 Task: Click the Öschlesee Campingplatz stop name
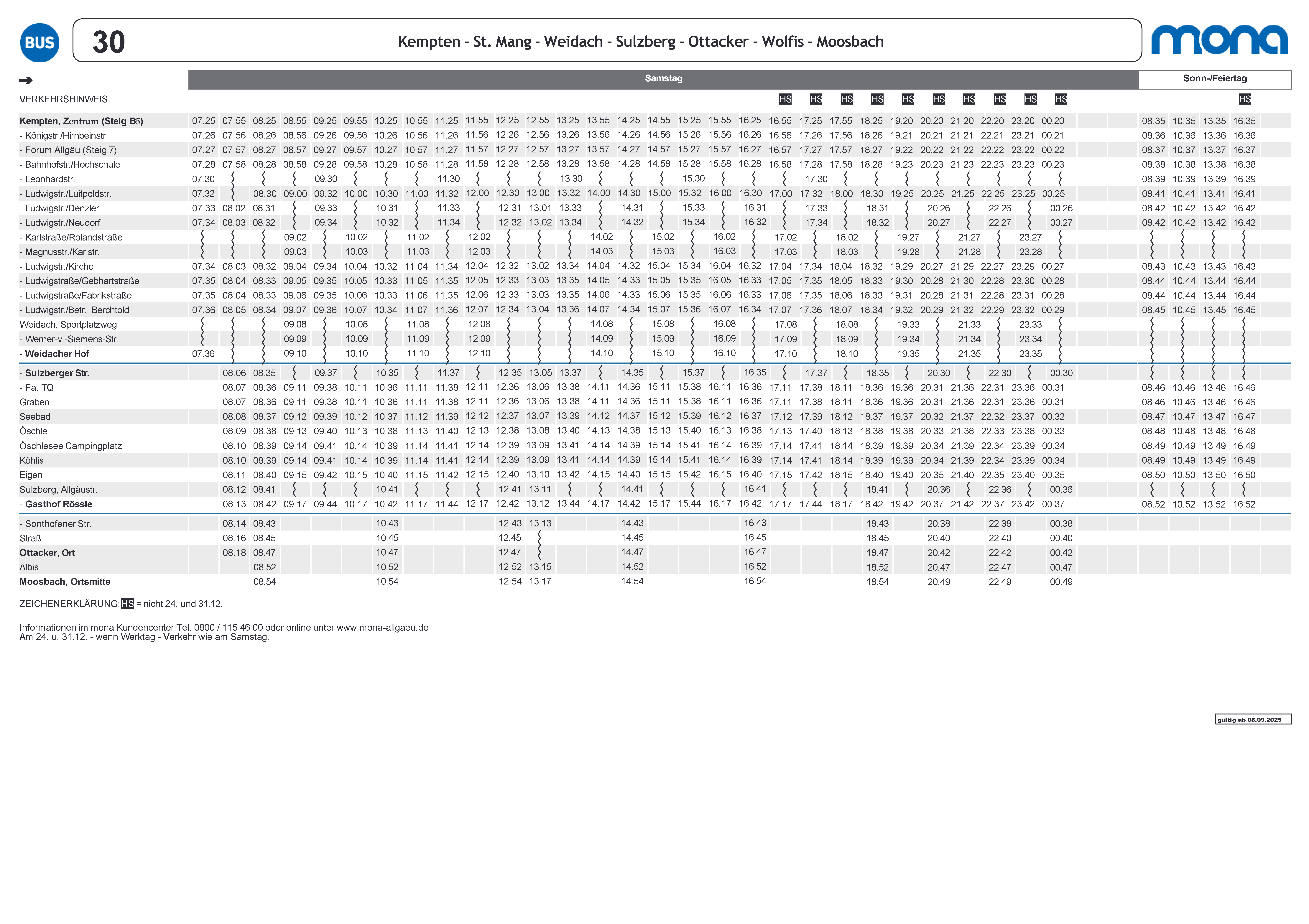[x=71, y=446]
